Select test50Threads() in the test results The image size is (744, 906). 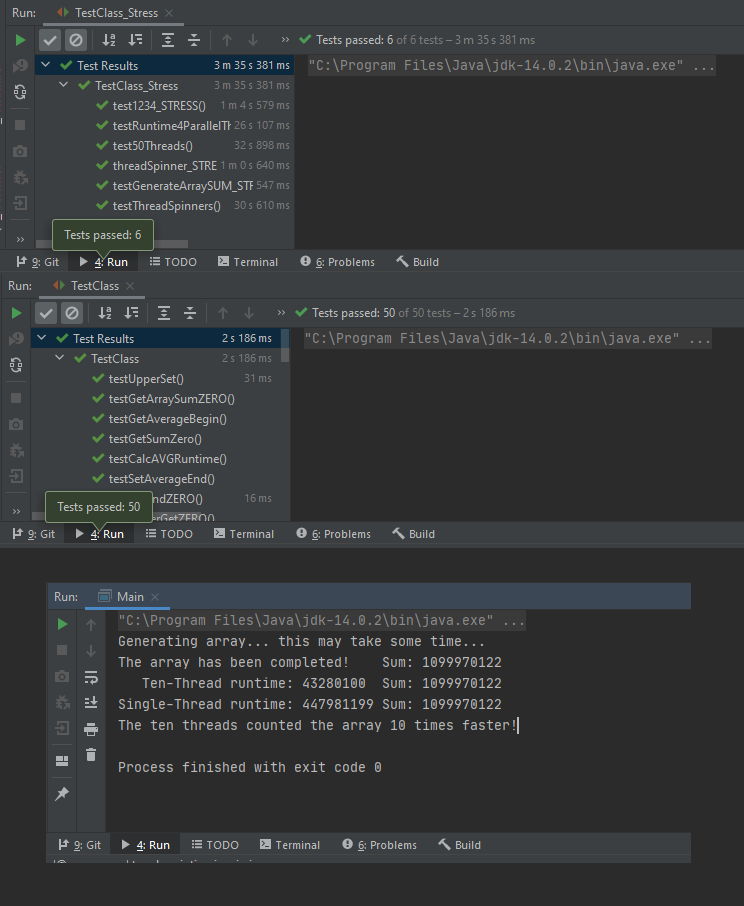(152, 145)
